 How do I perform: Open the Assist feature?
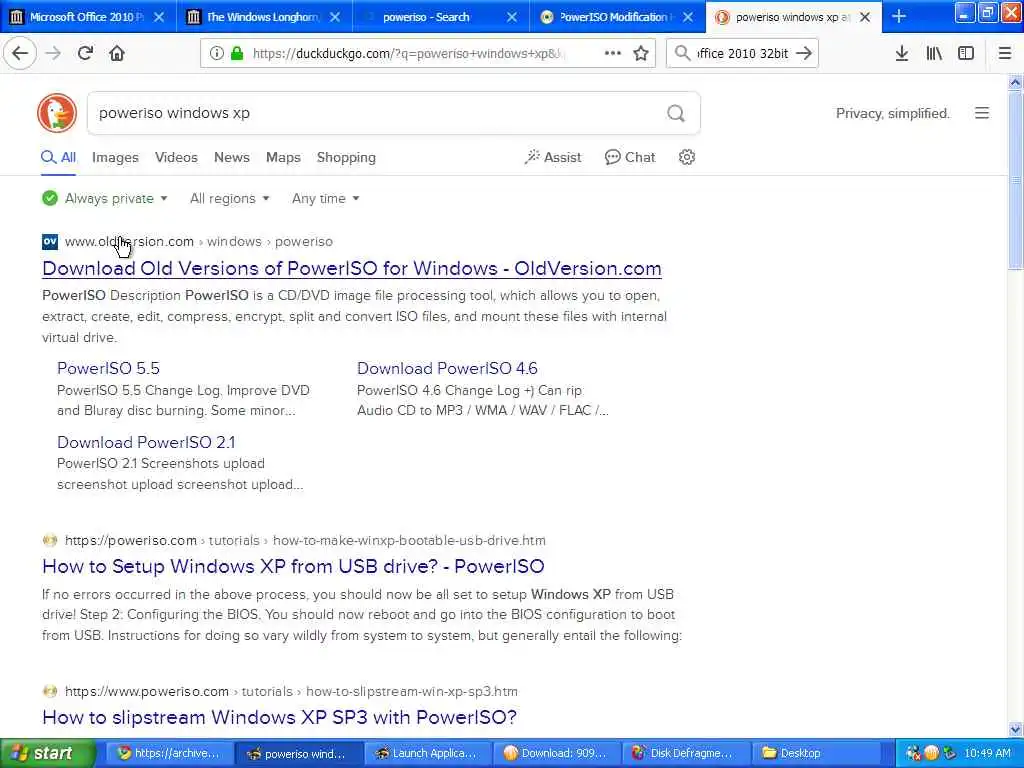[x=552, y=157]
